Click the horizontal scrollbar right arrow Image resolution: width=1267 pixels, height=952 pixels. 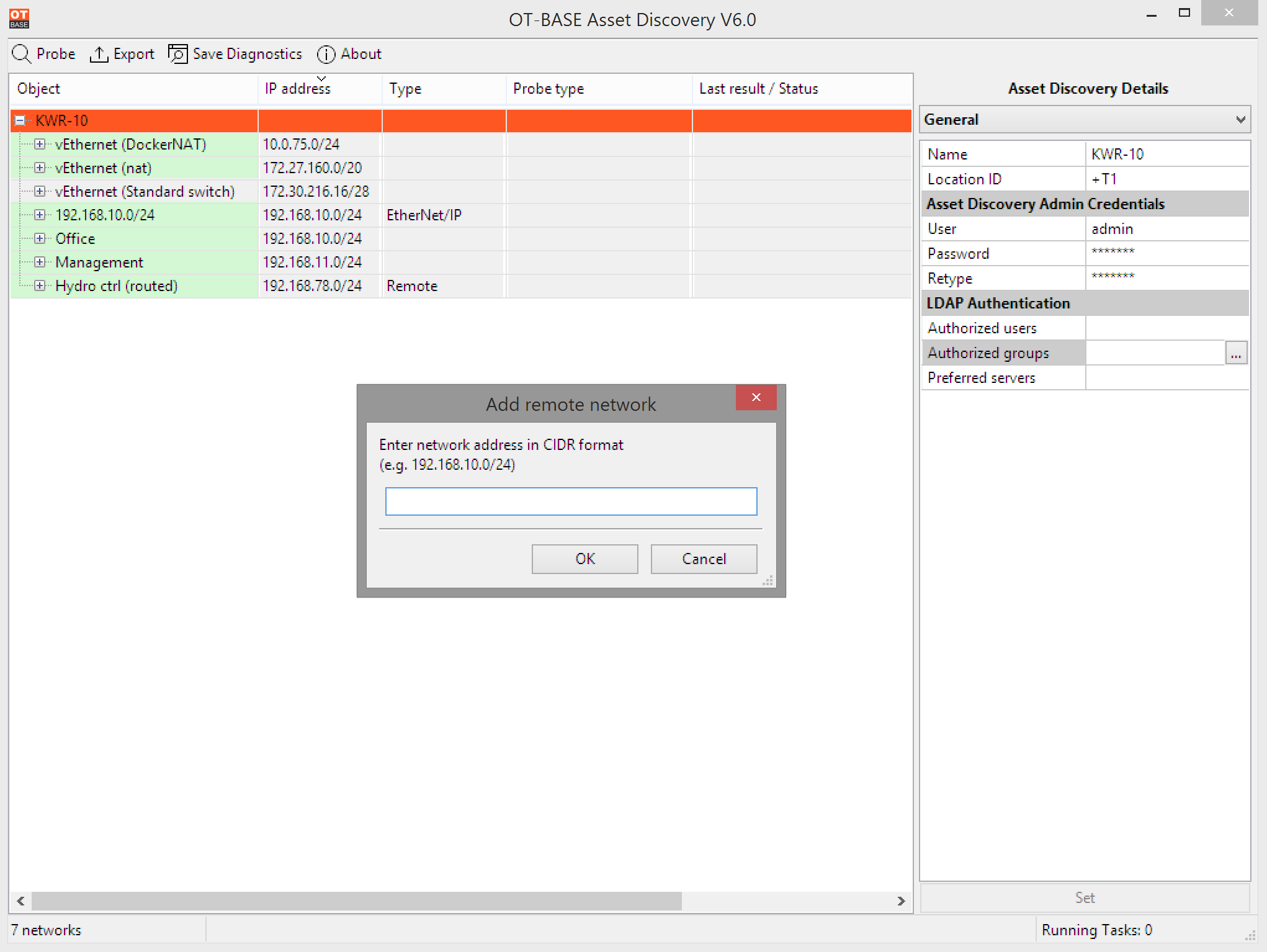coord(902,900)
